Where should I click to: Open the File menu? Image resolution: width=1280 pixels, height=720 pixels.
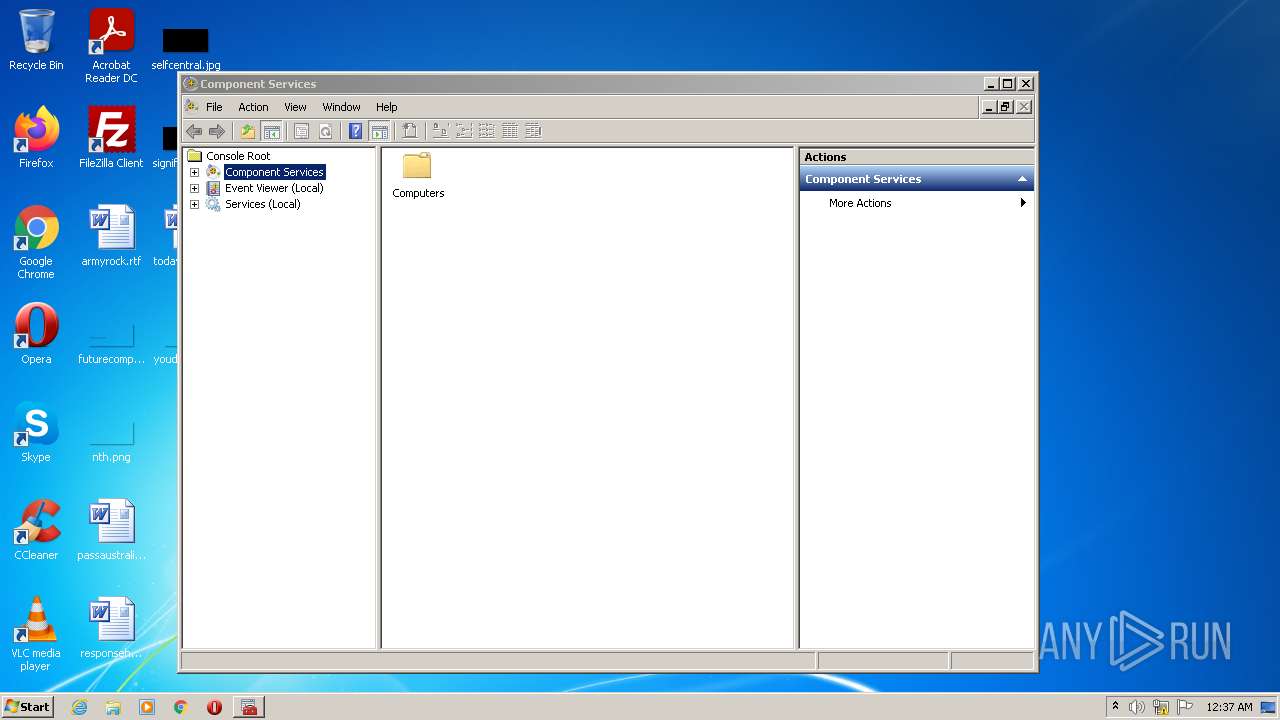point(214,107)
